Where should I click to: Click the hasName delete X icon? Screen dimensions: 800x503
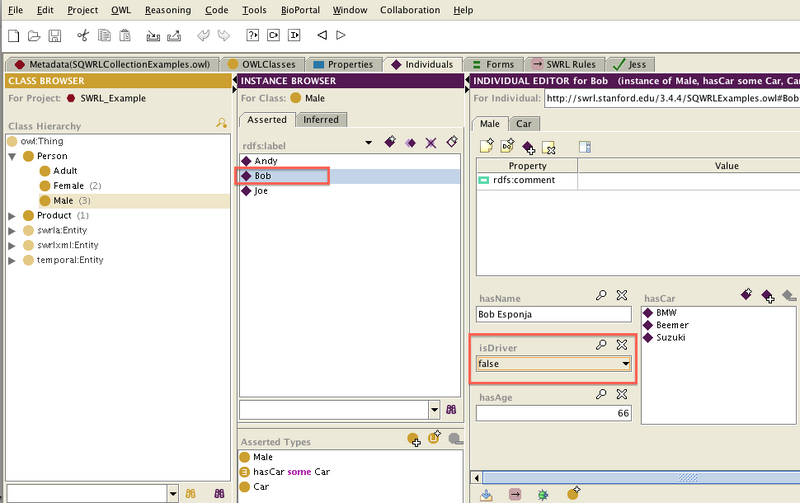[621, 295]
